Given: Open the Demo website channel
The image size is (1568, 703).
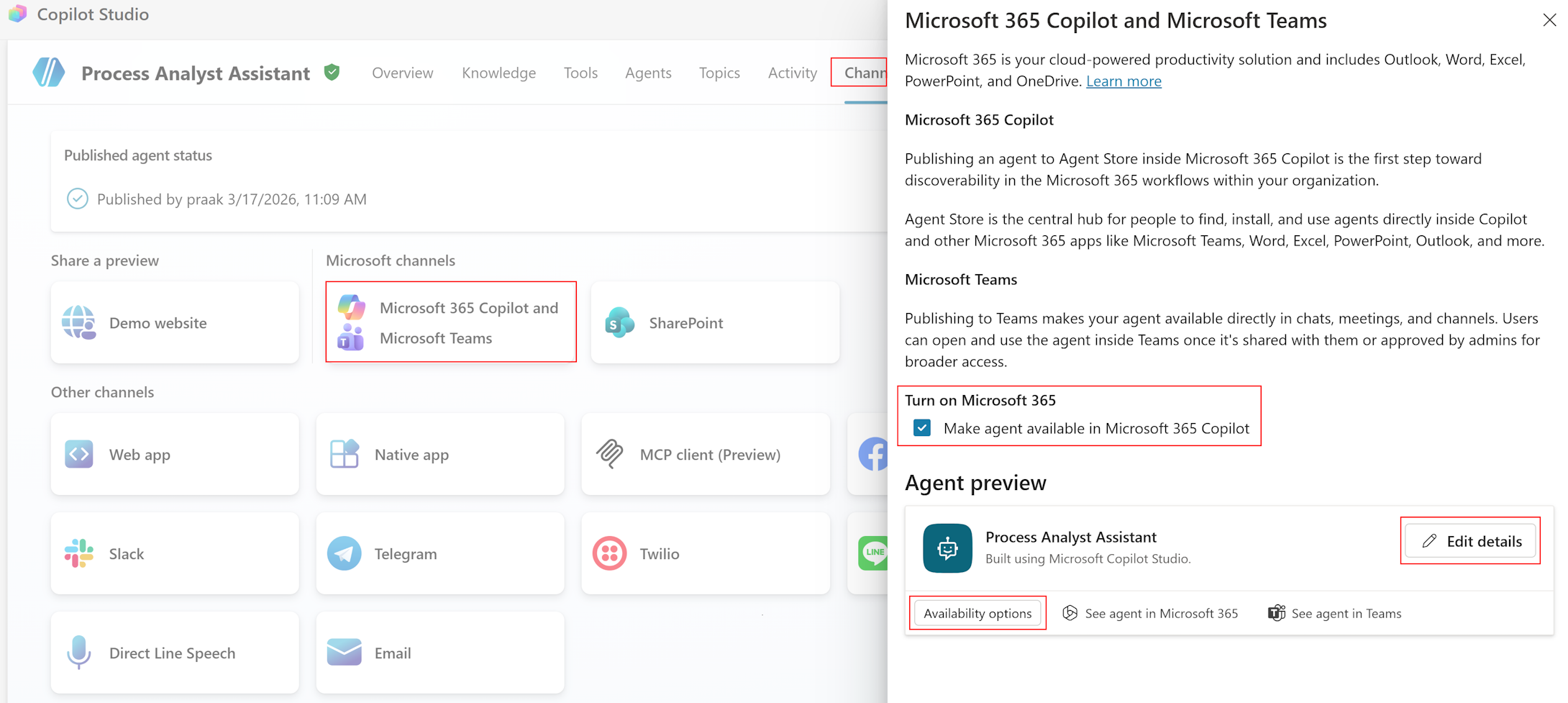Looking at the screenshot, I should [x=174, y=322].
